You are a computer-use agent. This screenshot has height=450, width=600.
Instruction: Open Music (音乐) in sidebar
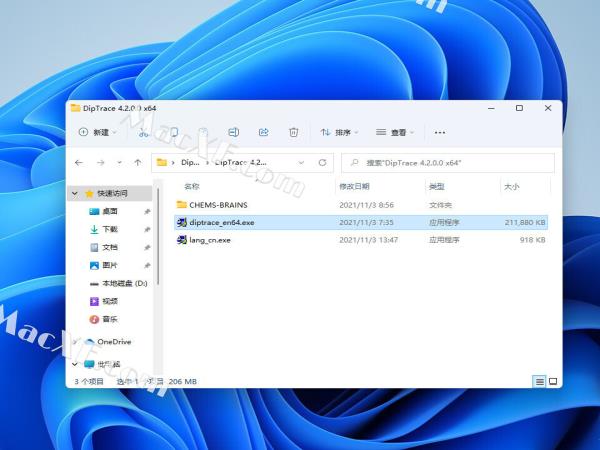pyautogui.click(x=110, y=319)
